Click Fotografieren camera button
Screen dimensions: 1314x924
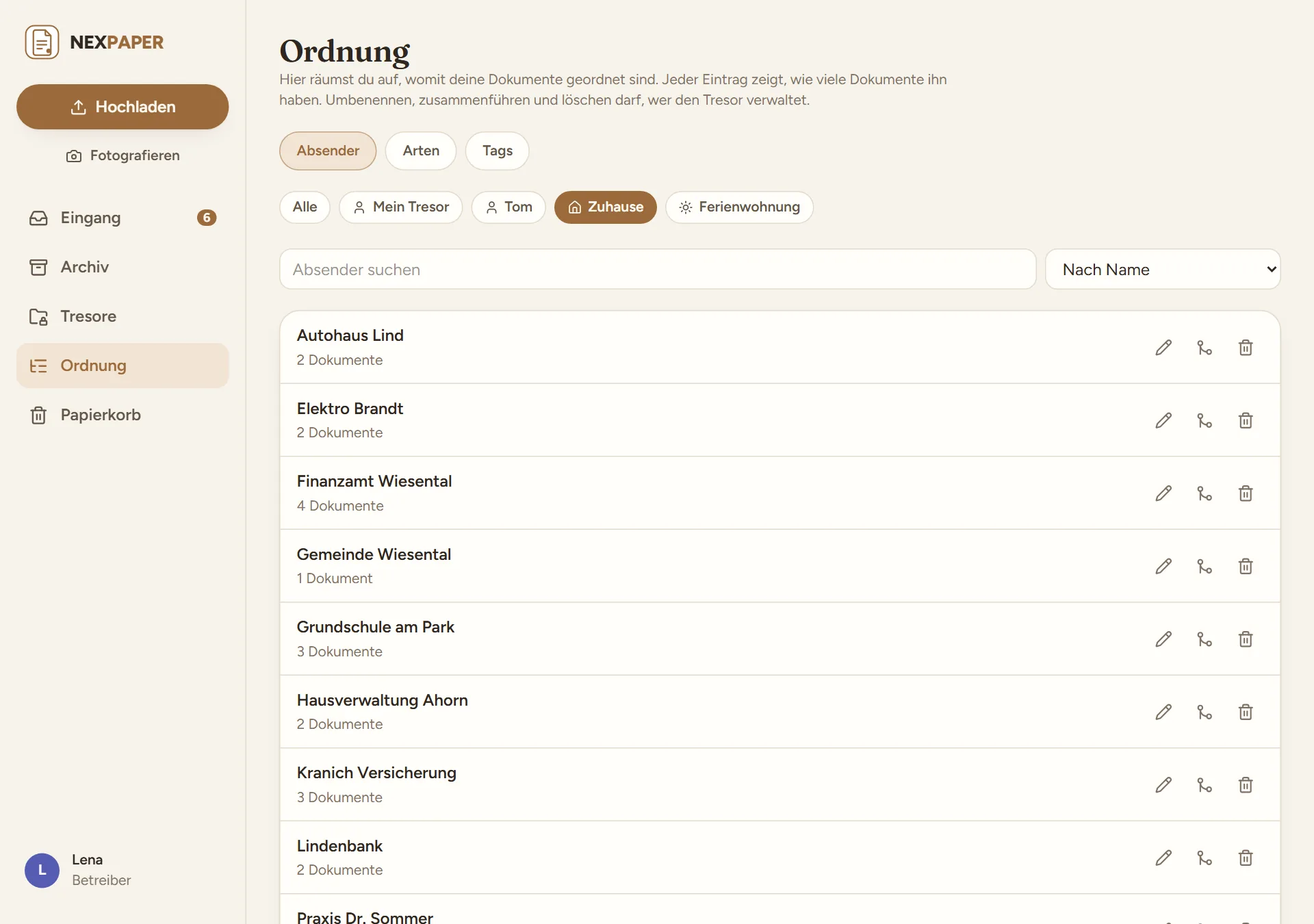123,155
